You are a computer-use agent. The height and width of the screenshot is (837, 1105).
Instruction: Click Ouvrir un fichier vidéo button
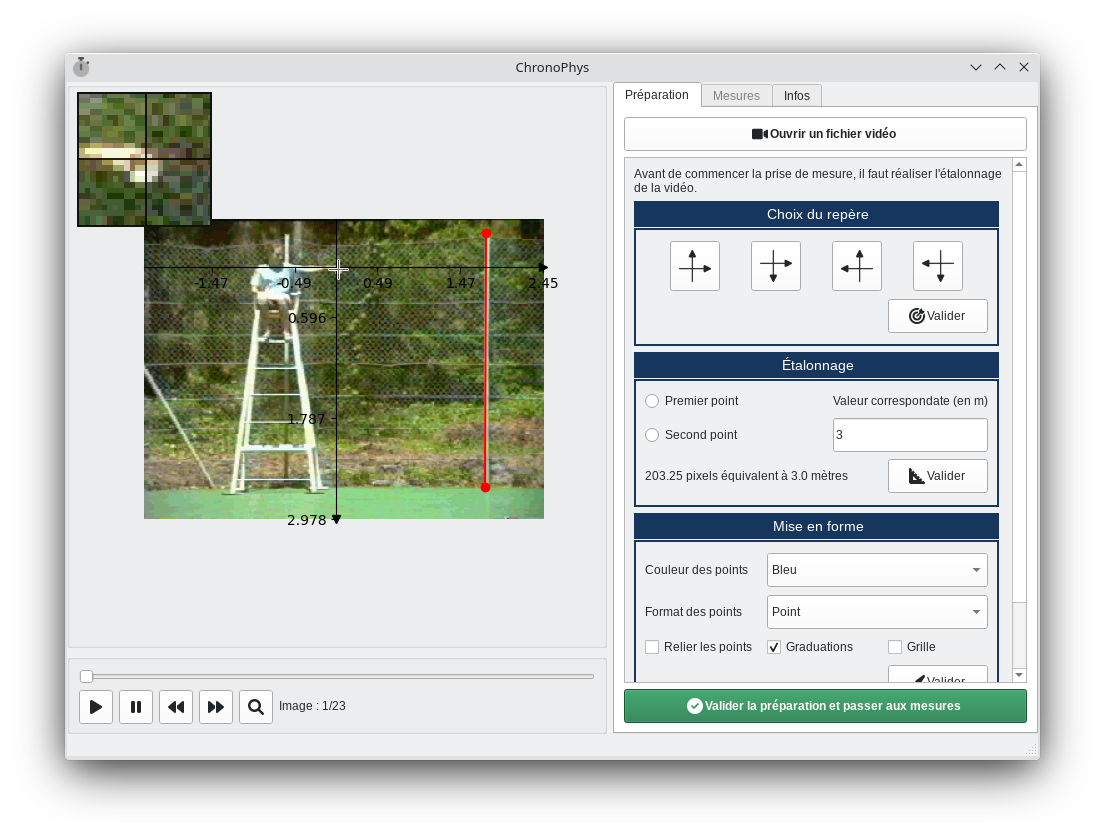click(x=825, y=134)
